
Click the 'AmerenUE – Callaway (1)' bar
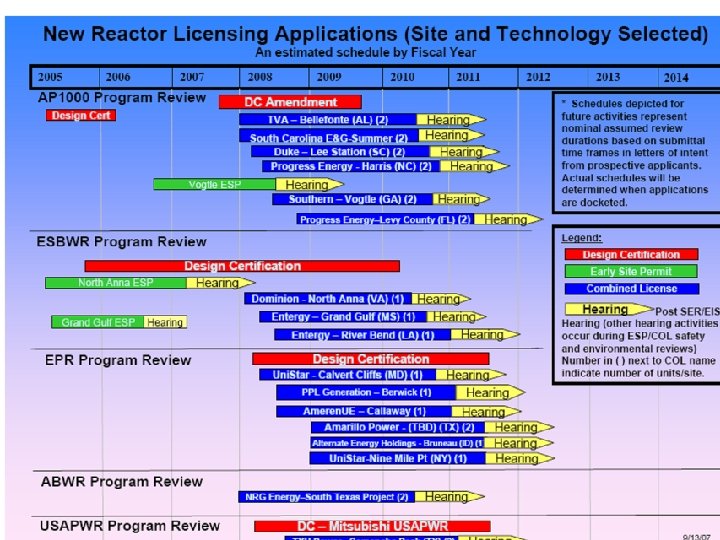pos(364,411)
